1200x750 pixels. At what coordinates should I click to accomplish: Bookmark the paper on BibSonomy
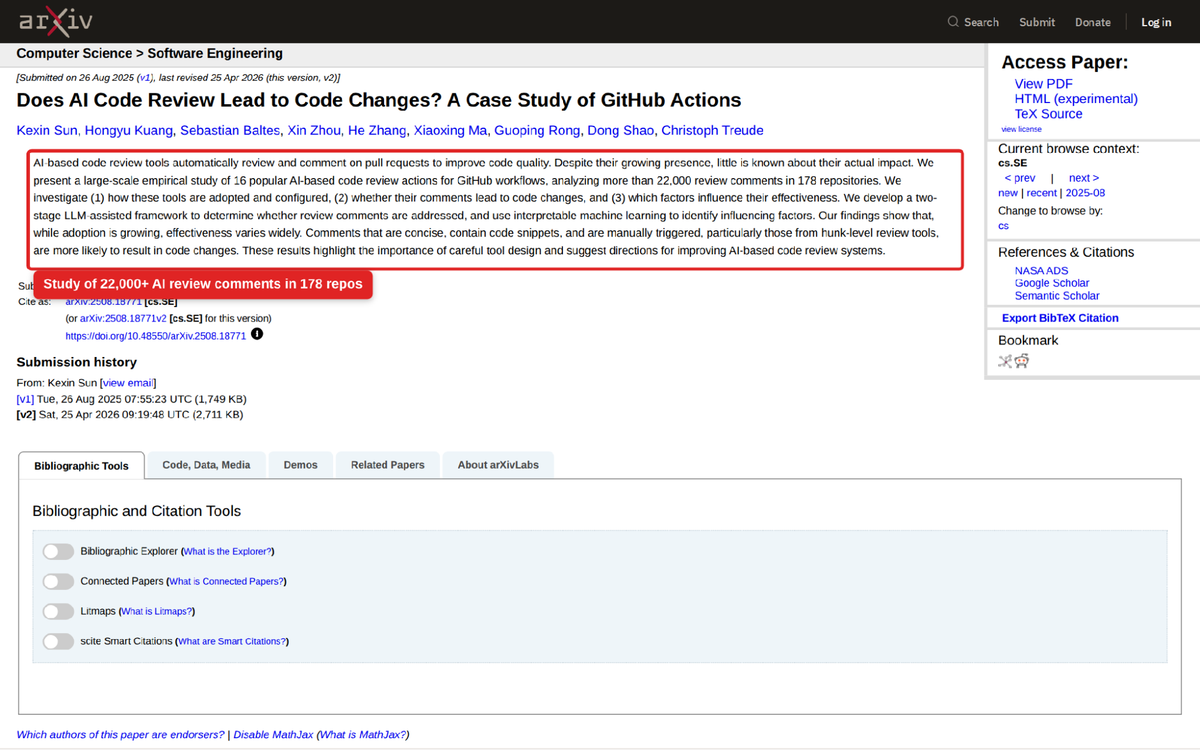click(x=1005, y=361)
